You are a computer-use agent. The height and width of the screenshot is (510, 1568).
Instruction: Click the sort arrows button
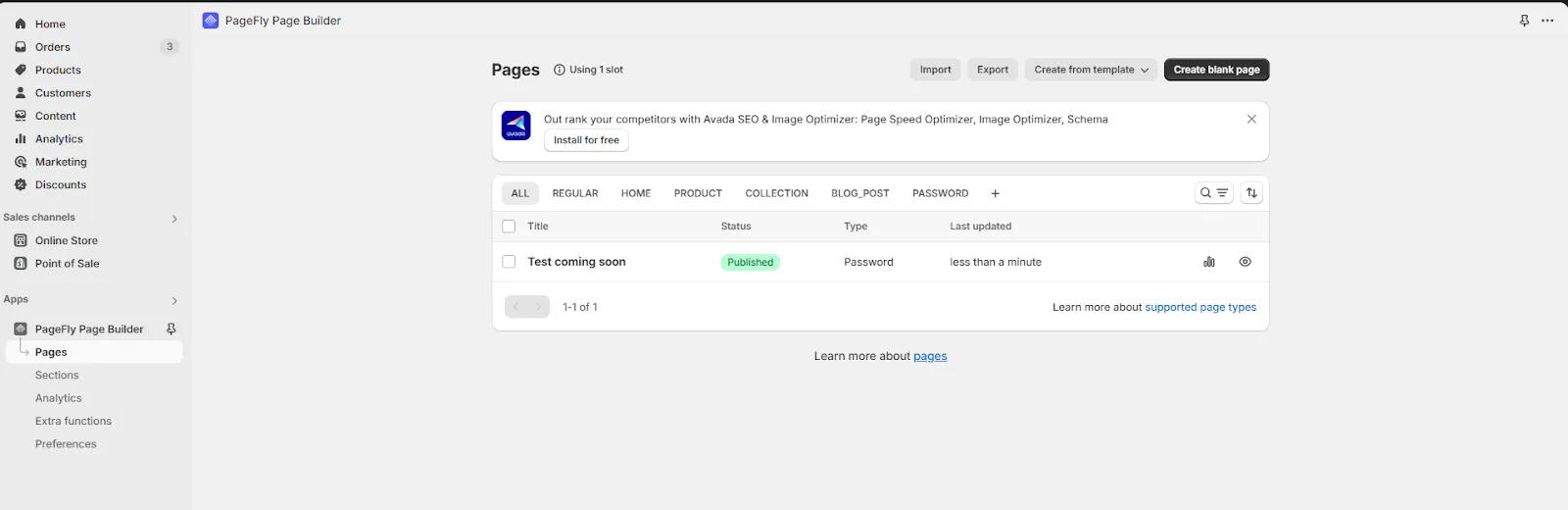click(1251, 193)
